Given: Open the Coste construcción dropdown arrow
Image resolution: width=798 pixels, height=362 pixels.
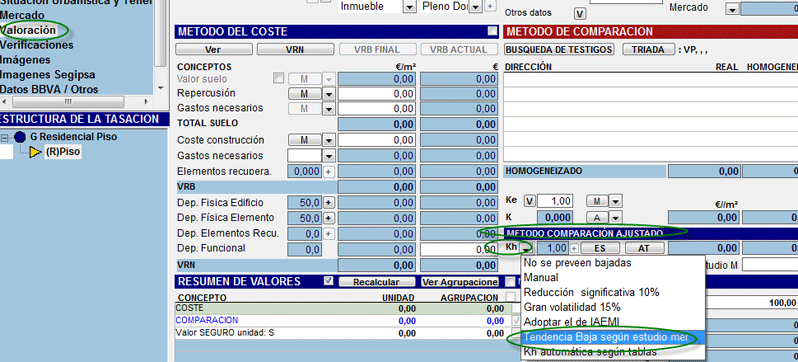Looking at the screenshot, I should pos(329,140).
